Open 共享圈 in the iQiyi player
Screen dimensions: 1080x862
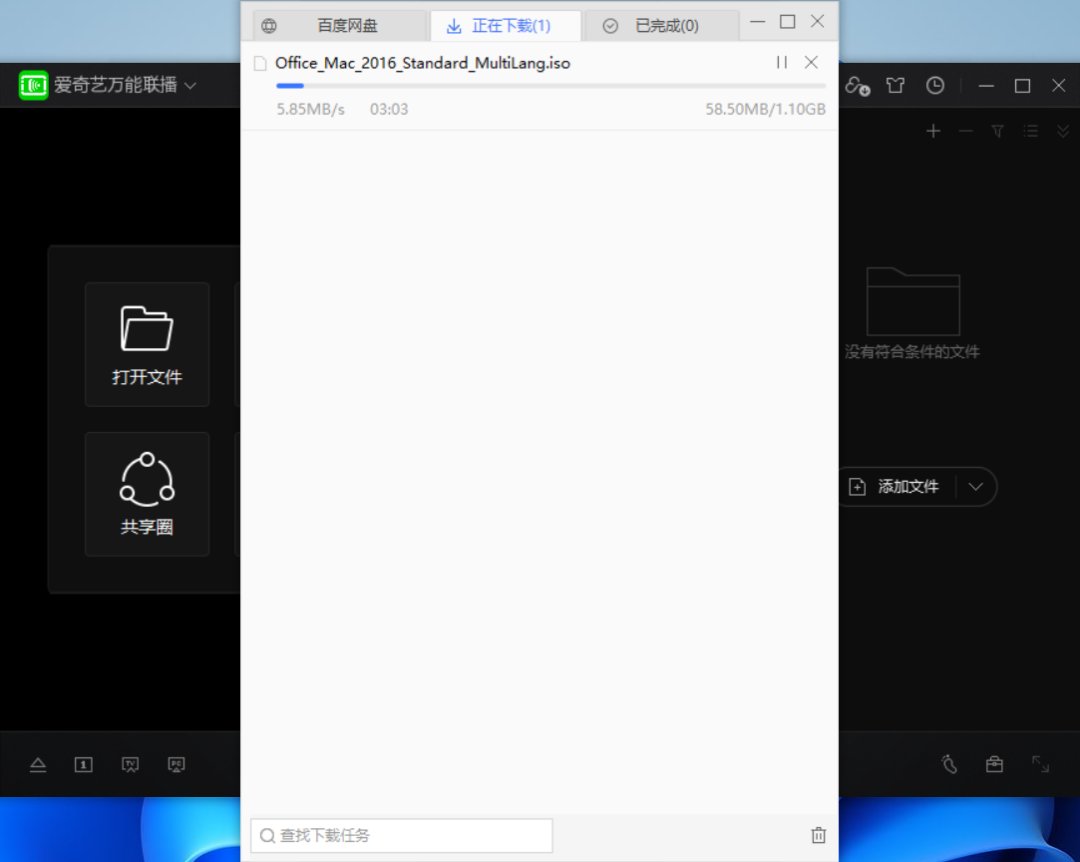click(x=147, y=494)
